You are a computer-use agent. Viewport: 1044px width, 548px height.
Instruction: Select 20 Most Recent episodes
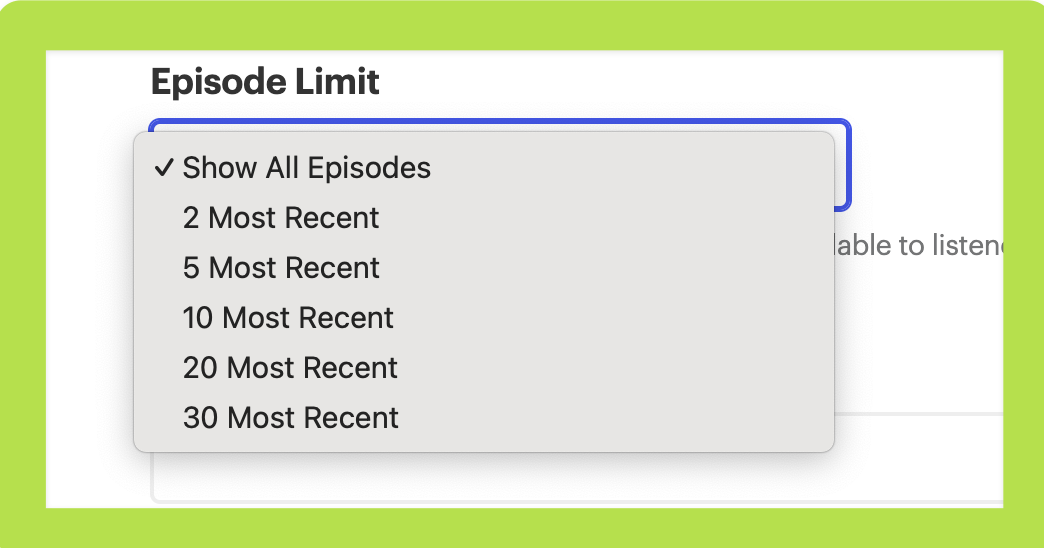290,368
